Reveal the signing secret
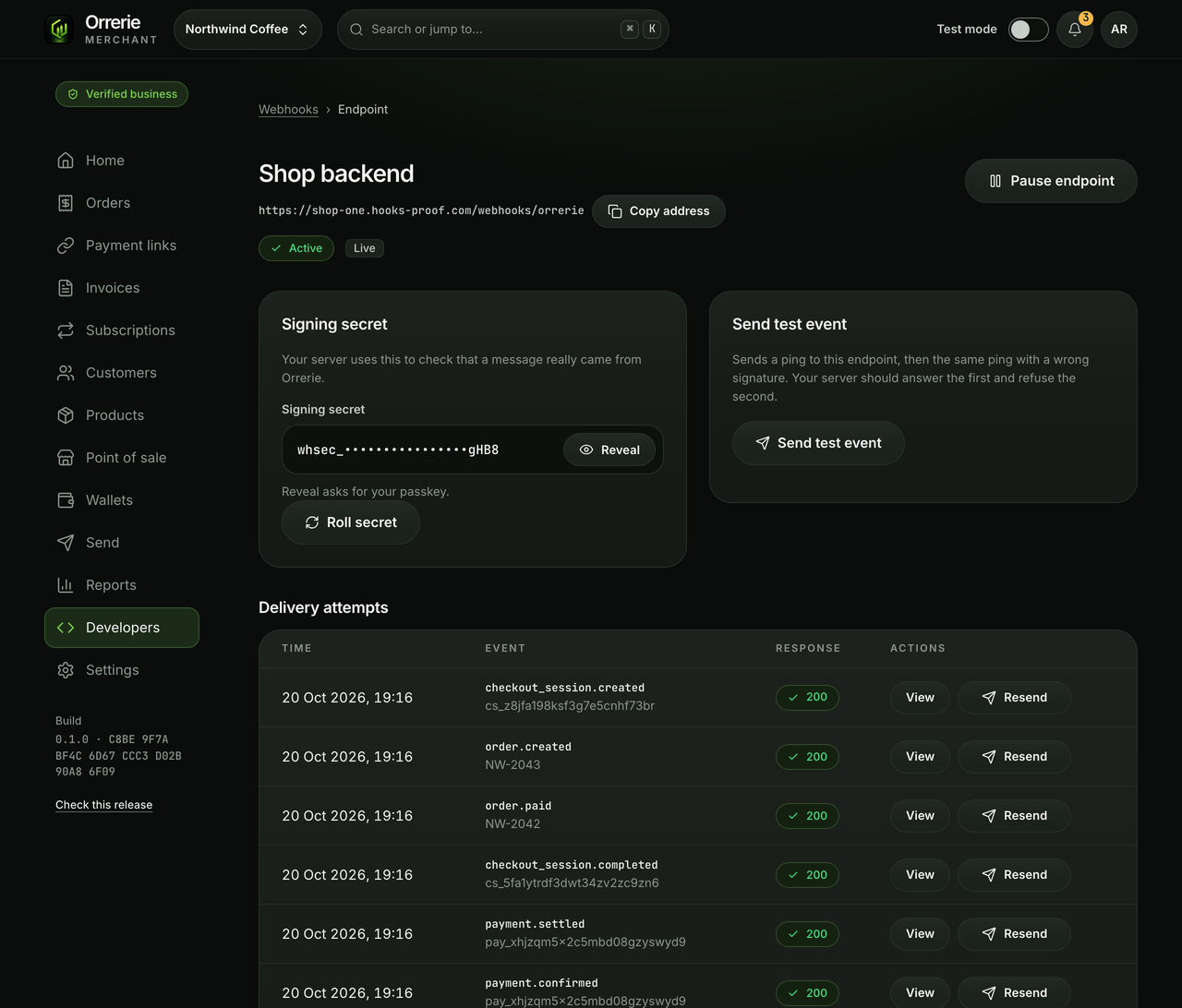 609,450
